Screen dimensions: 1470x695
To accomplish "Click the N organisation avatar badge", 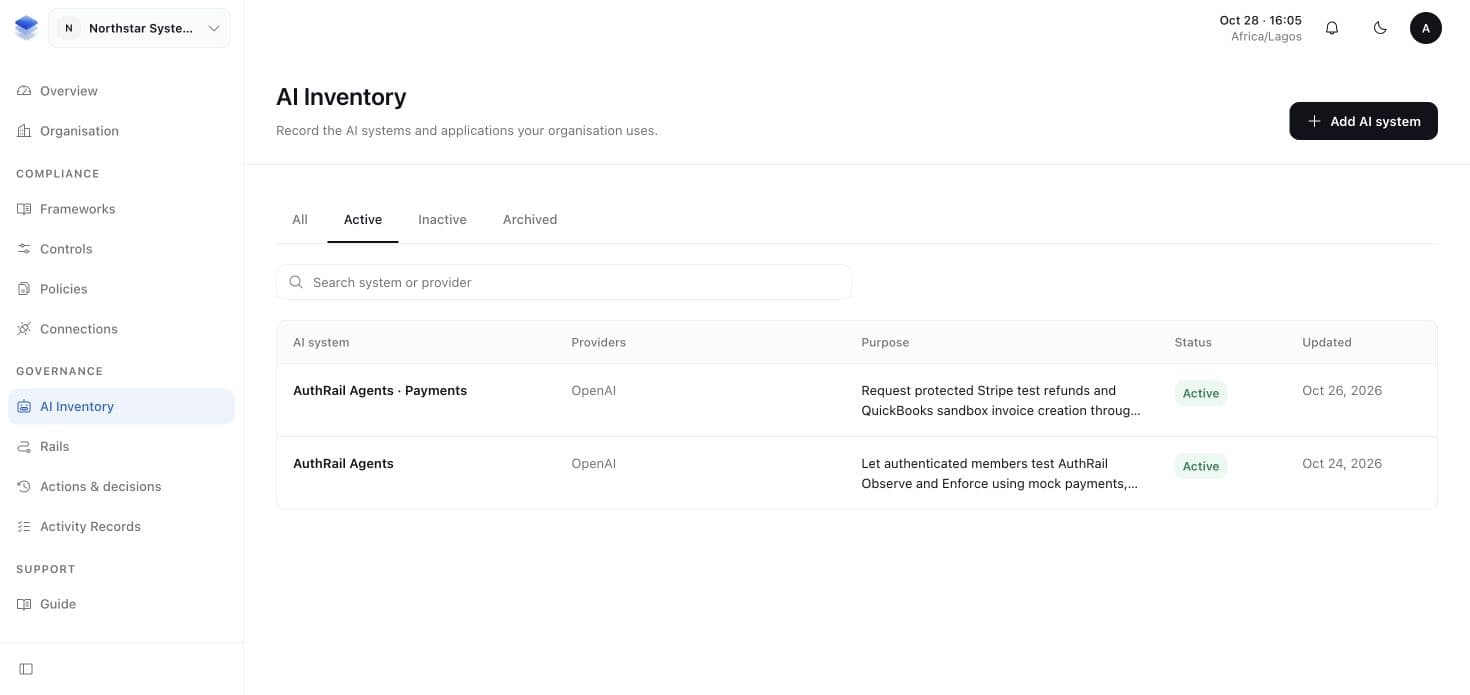I will click(68, 28).
